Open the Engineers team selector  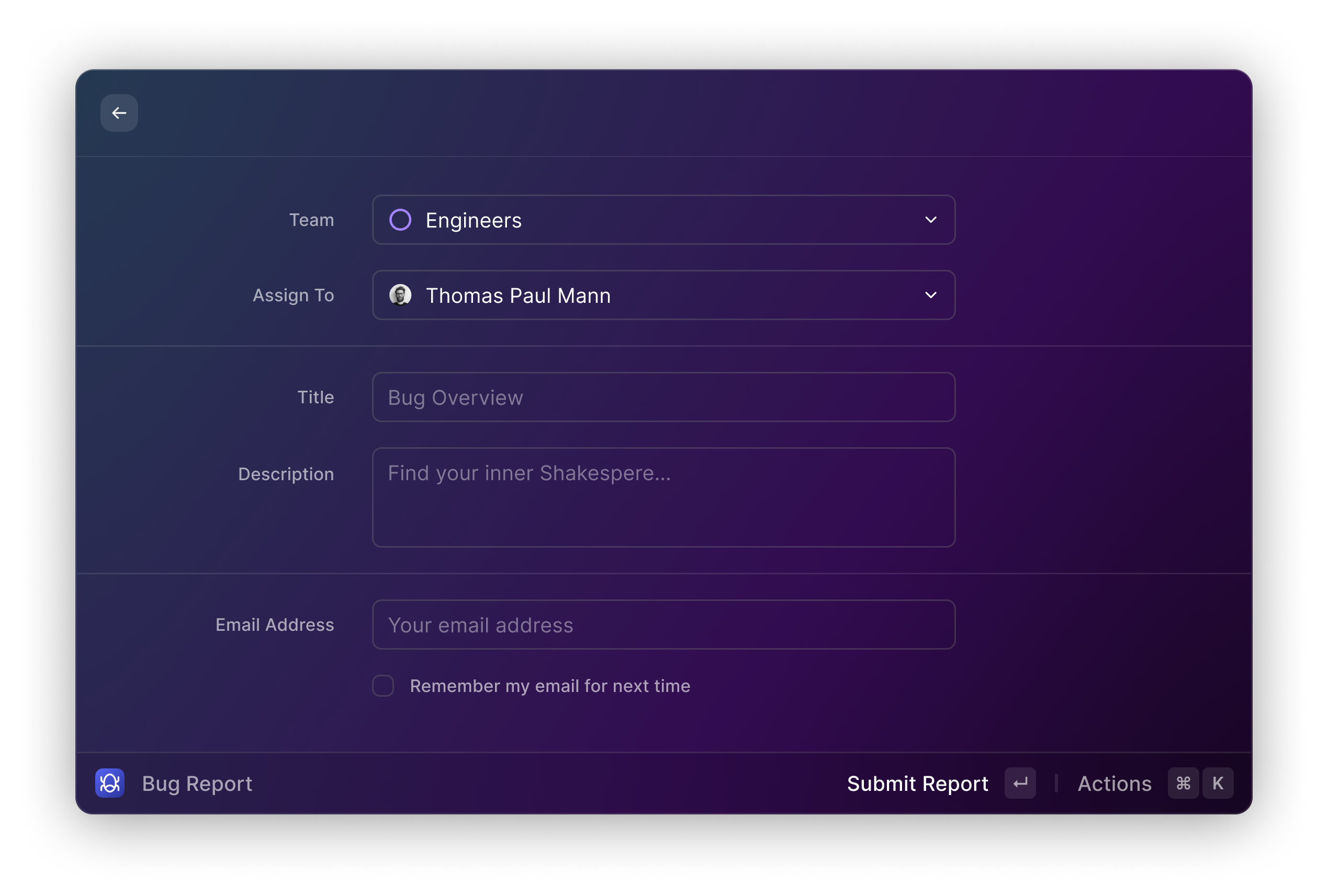click(663, 220)
